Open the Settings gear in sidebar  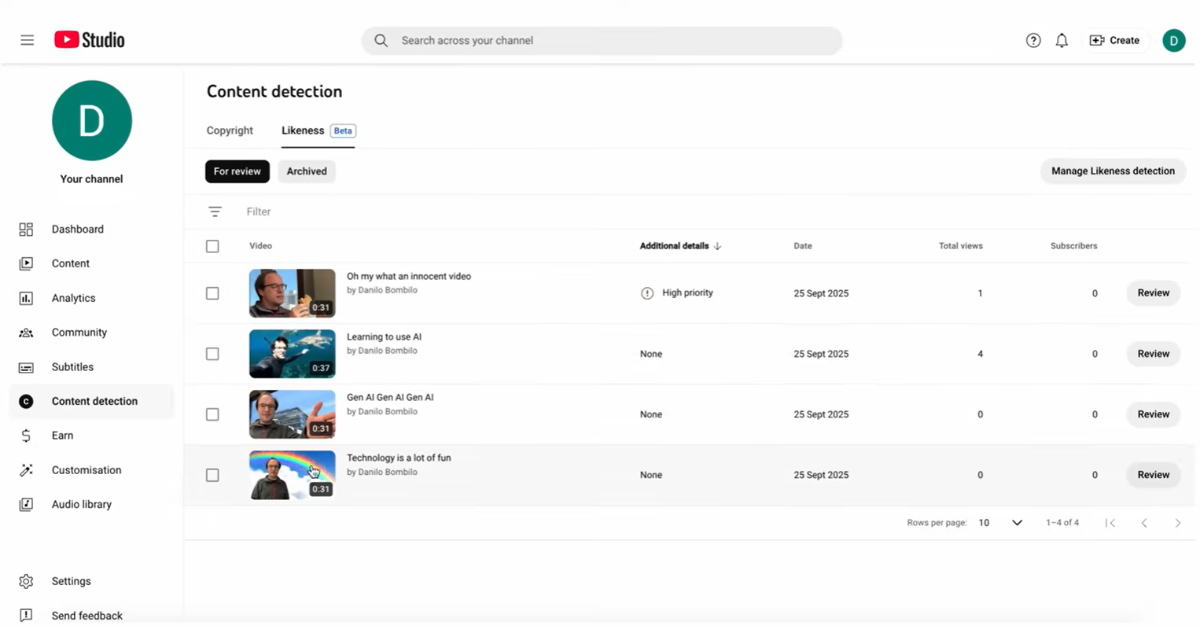coord(26,581)
